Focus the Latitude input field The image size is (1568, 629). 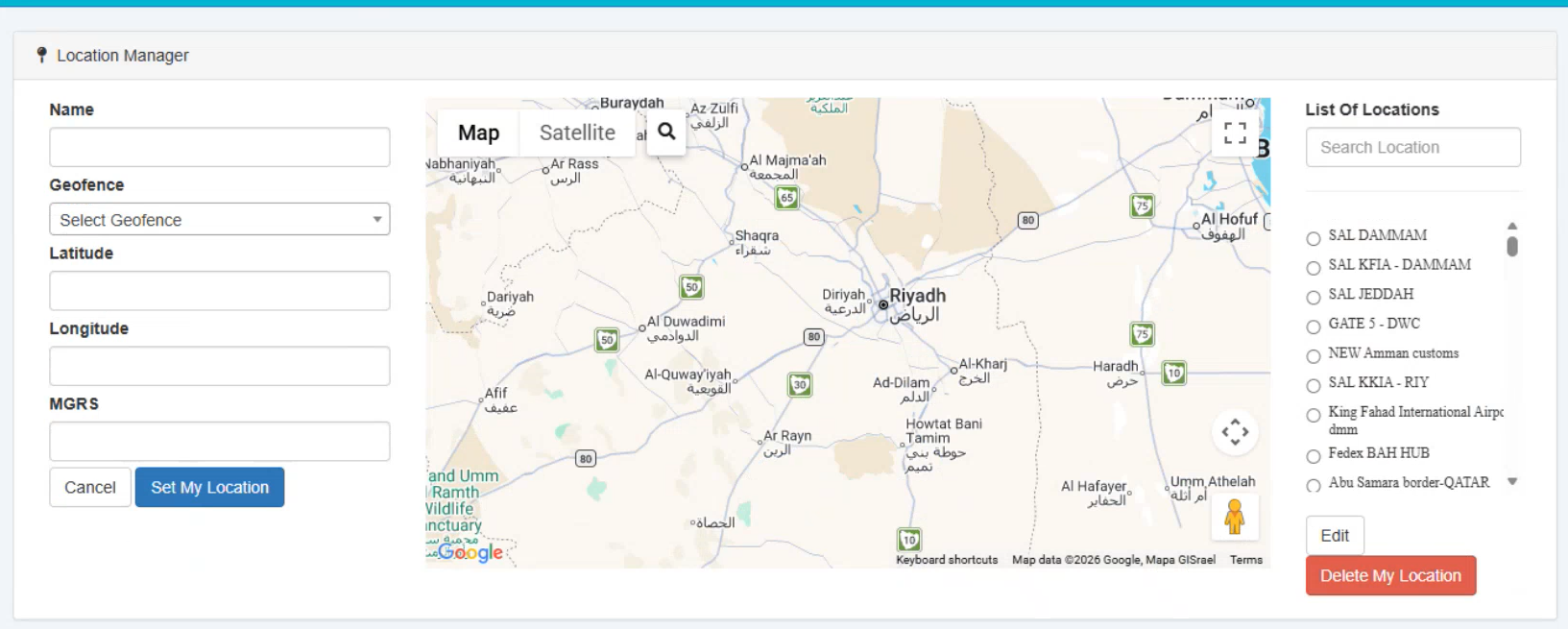[x=220, y=290]
